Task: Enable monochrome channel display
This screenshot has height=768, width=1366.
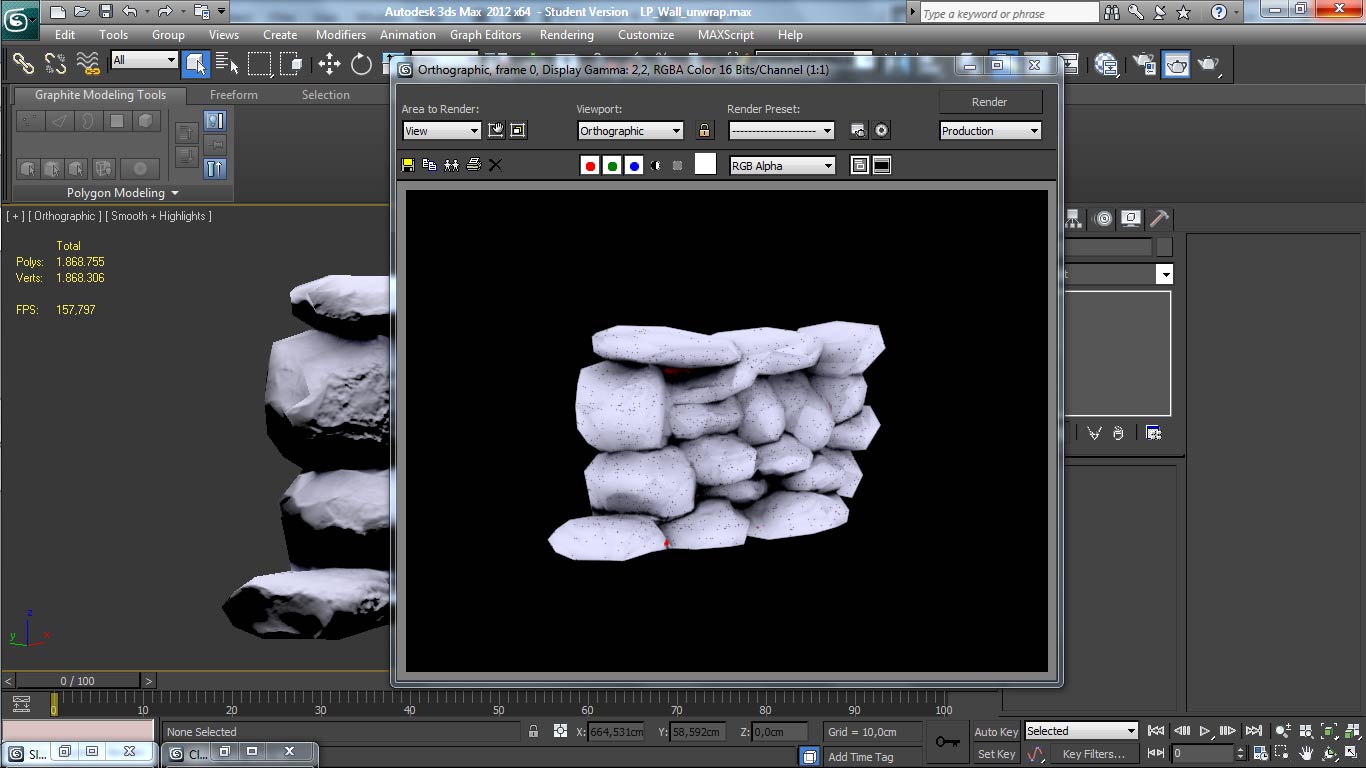Action: (656, 165)
